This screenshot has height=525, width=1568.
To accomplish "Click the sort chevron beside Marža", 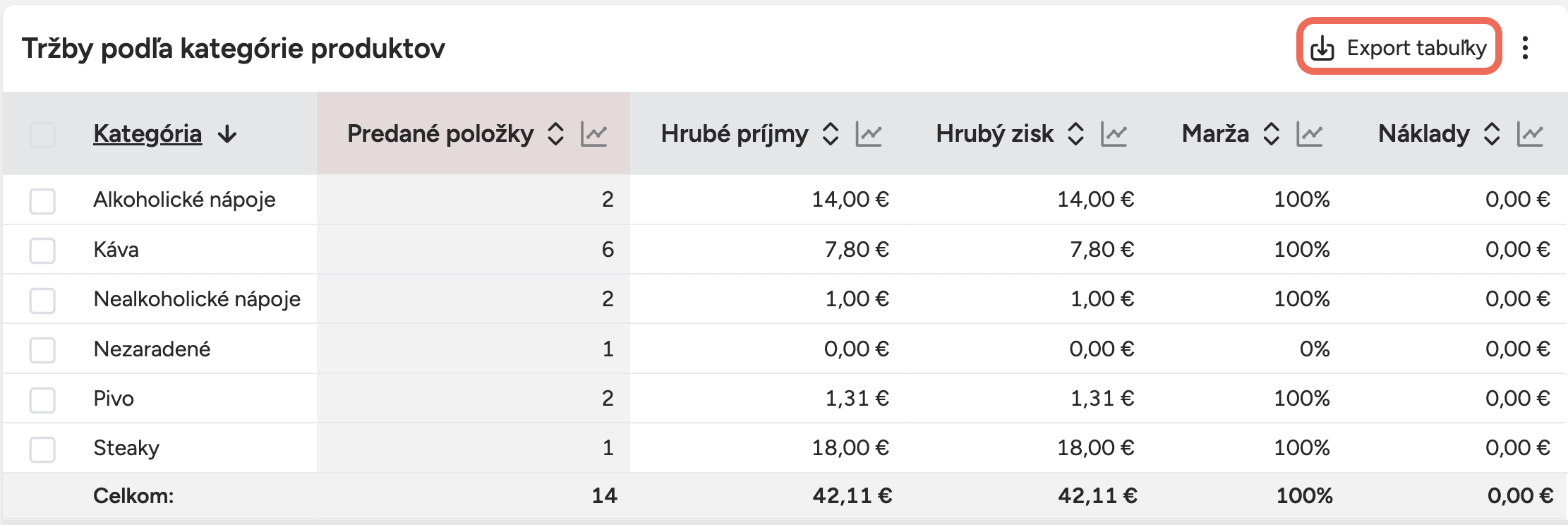I will pyautogui.click(x=1273, y=133).
